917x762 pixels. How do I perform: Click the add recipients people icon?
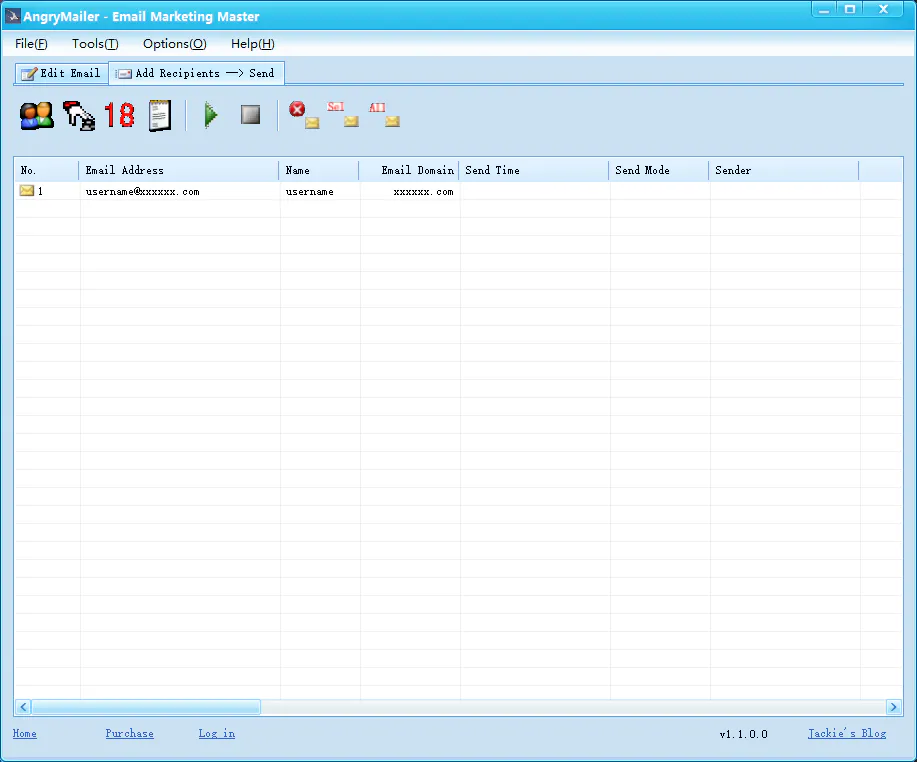click(36, 115)
